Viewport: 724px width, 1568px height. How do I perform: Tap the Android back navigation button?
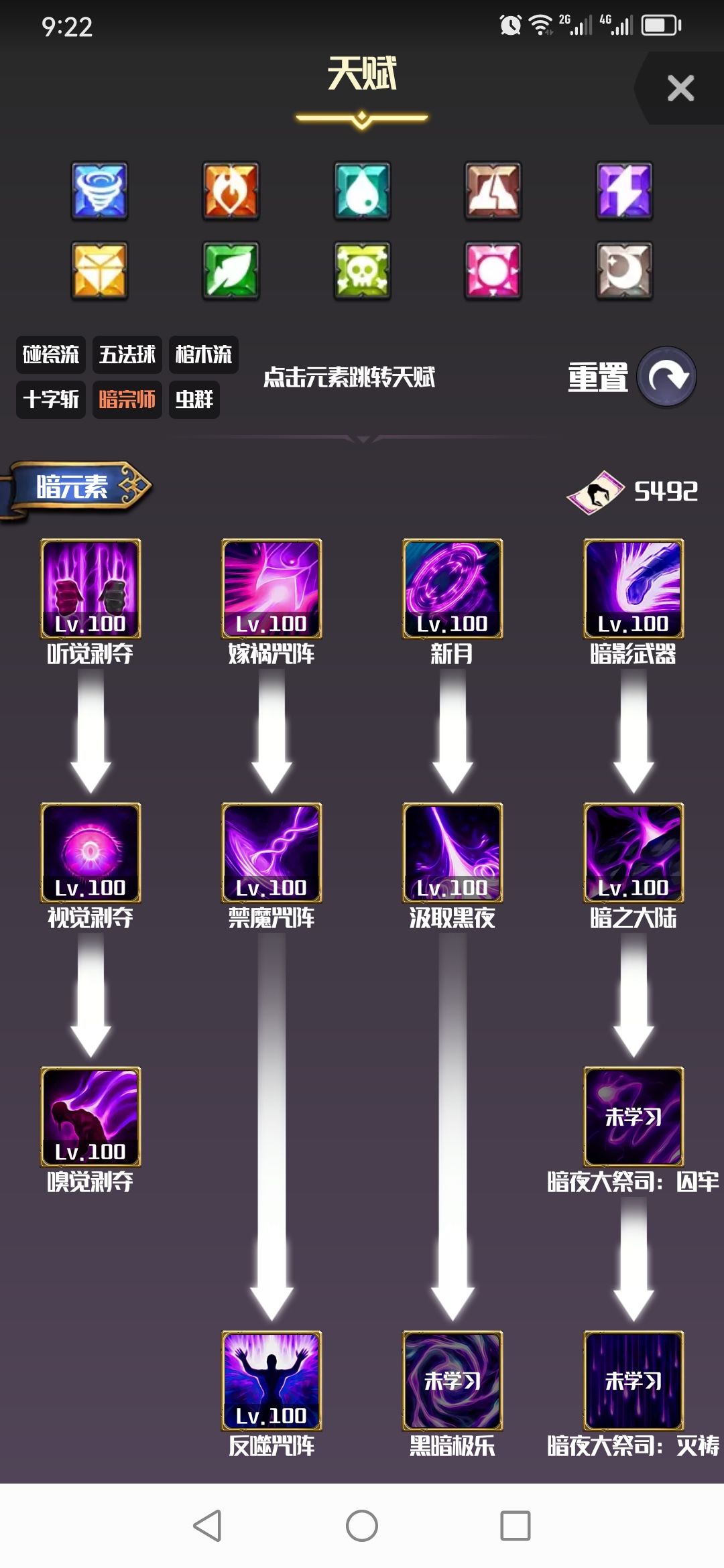(x=207, y=1526)
